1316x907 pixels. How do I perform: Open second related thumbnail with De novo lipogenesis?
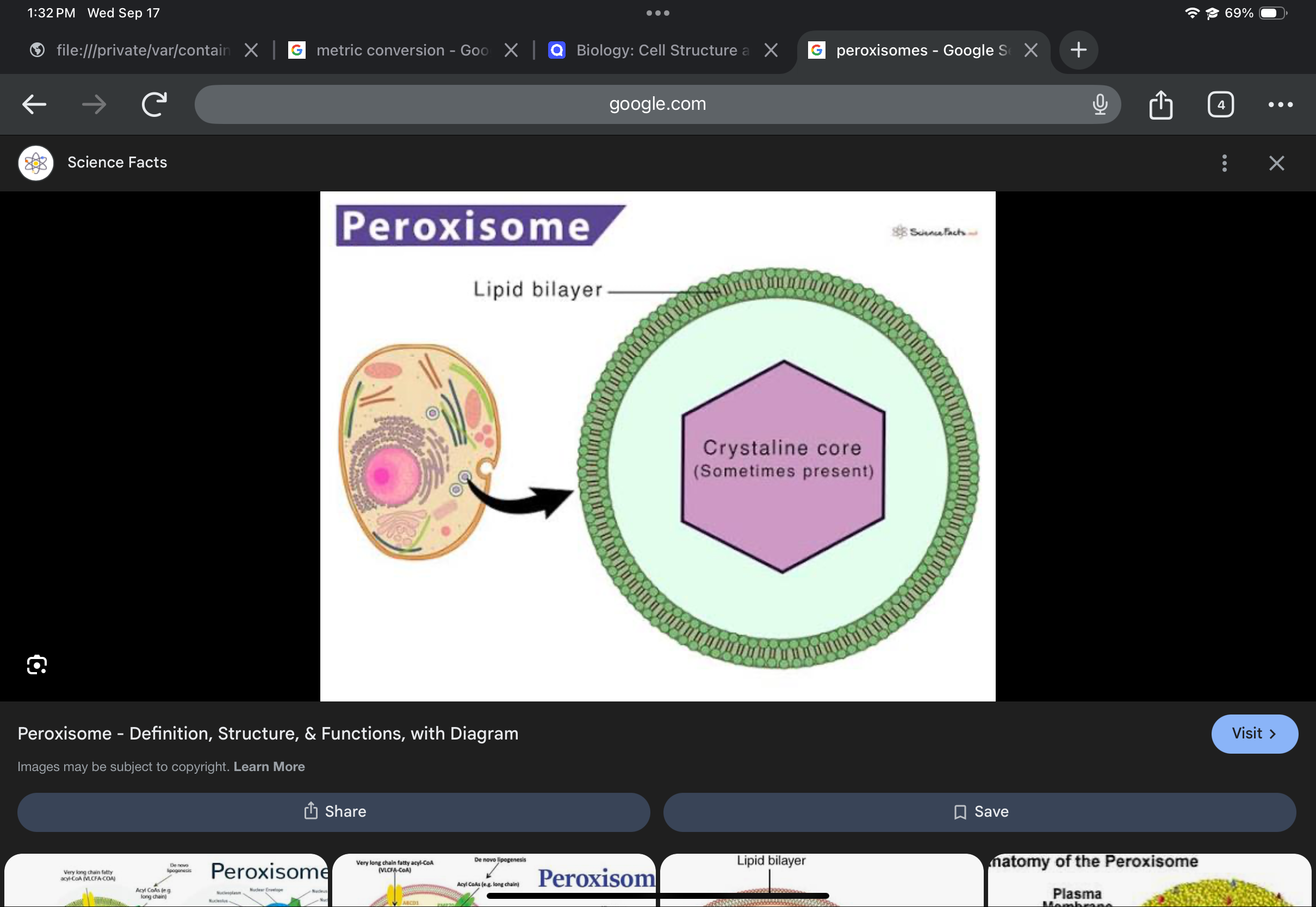point(494,880)
